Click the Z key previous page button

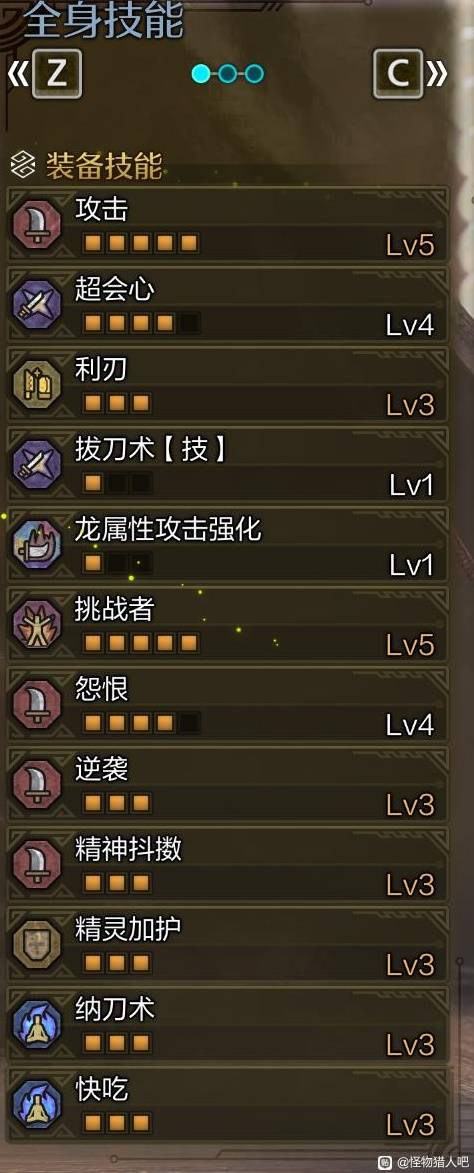[56, 73]
